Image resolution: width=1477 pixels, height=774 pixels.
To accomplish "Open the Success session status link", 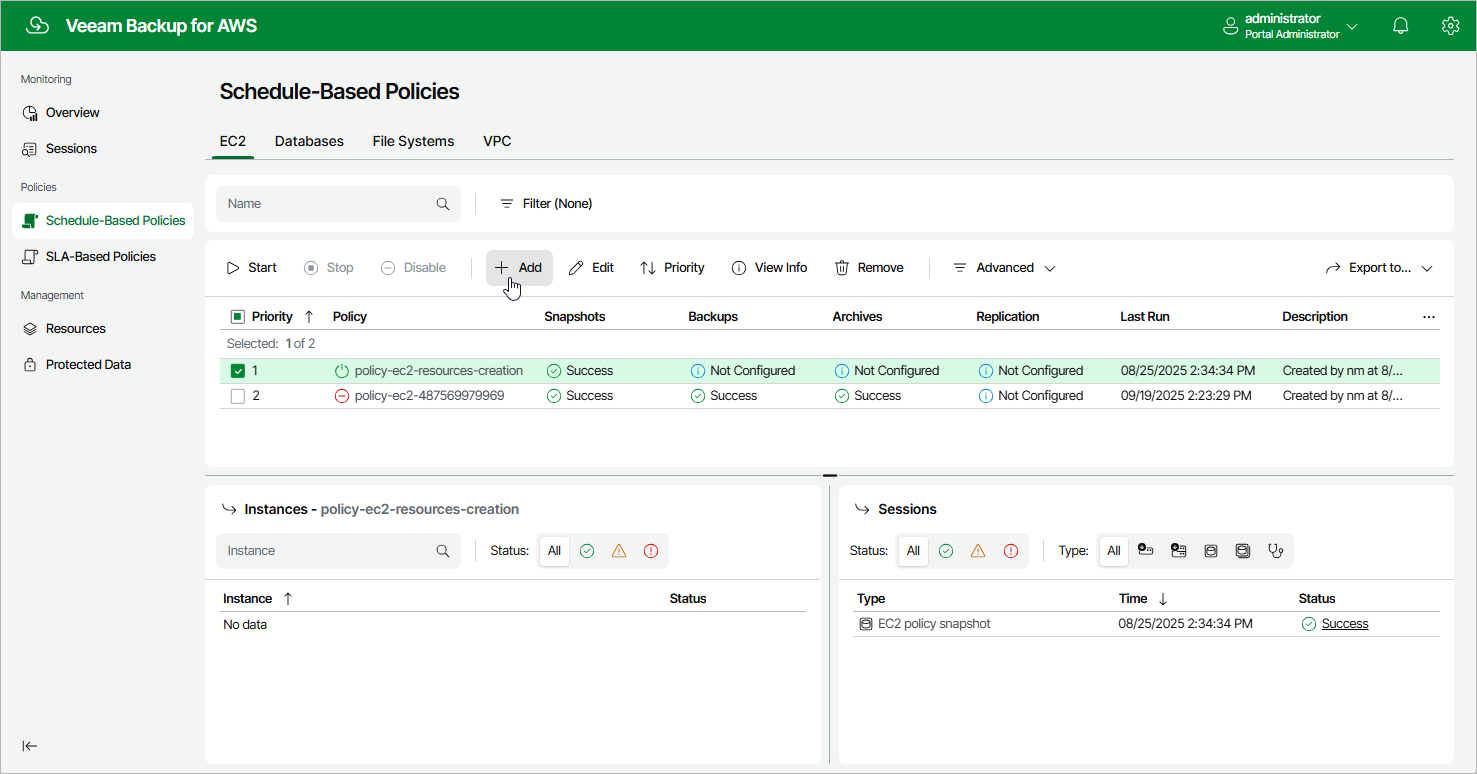I will pos(1345,624).
